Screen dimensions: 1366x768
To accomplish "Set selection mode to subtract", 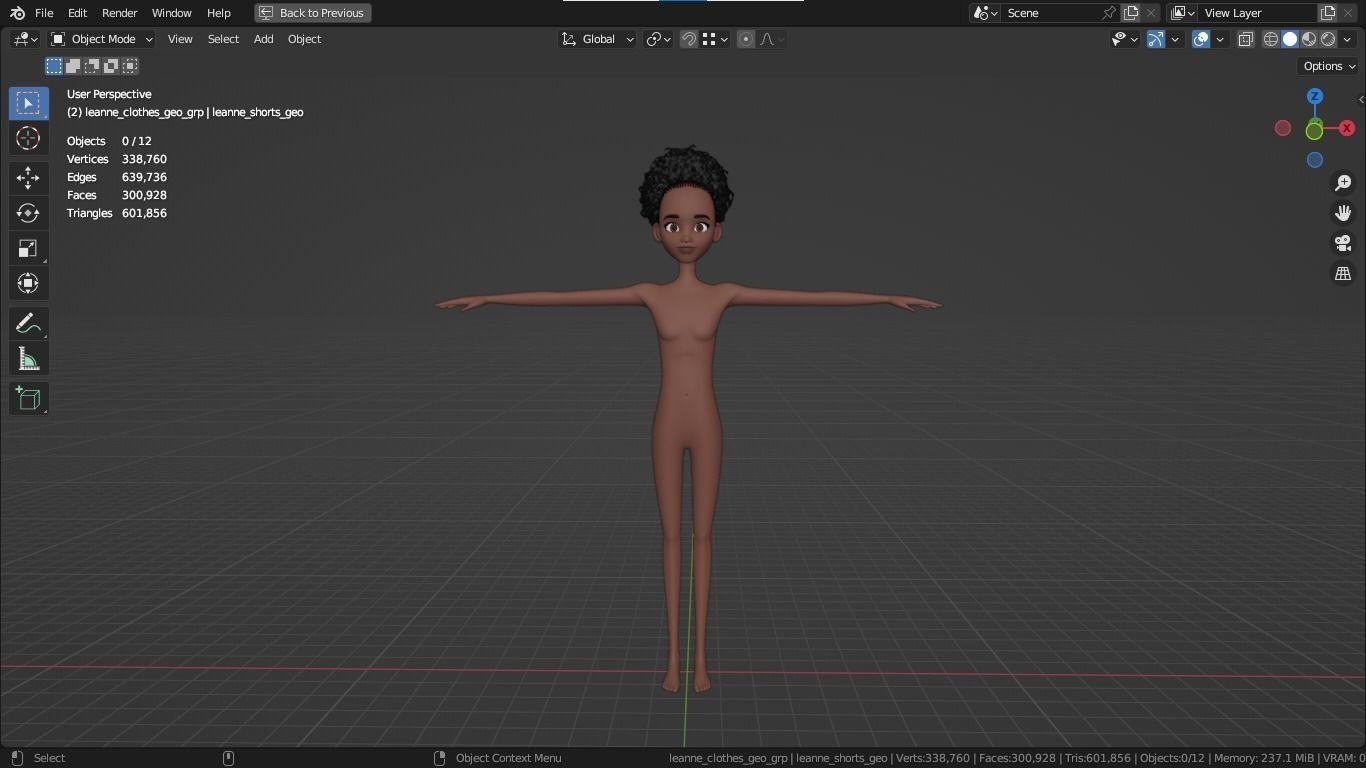I will 92,66.
